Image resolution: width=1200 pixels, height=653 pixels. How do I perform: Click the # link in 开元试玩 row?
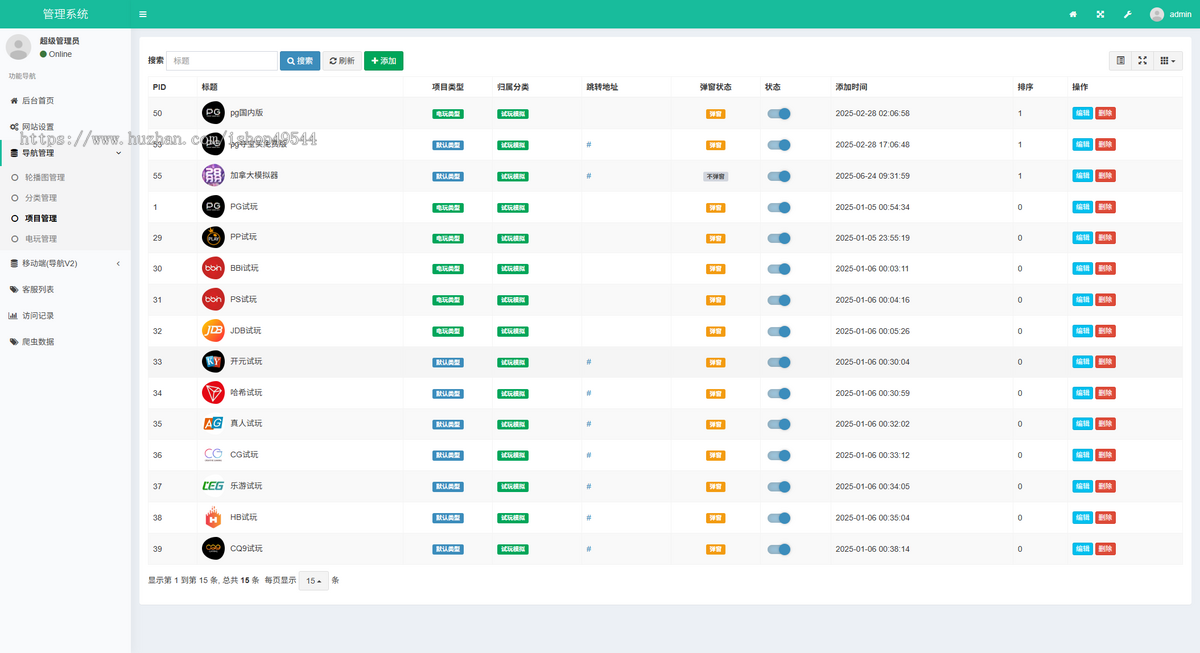589,362
